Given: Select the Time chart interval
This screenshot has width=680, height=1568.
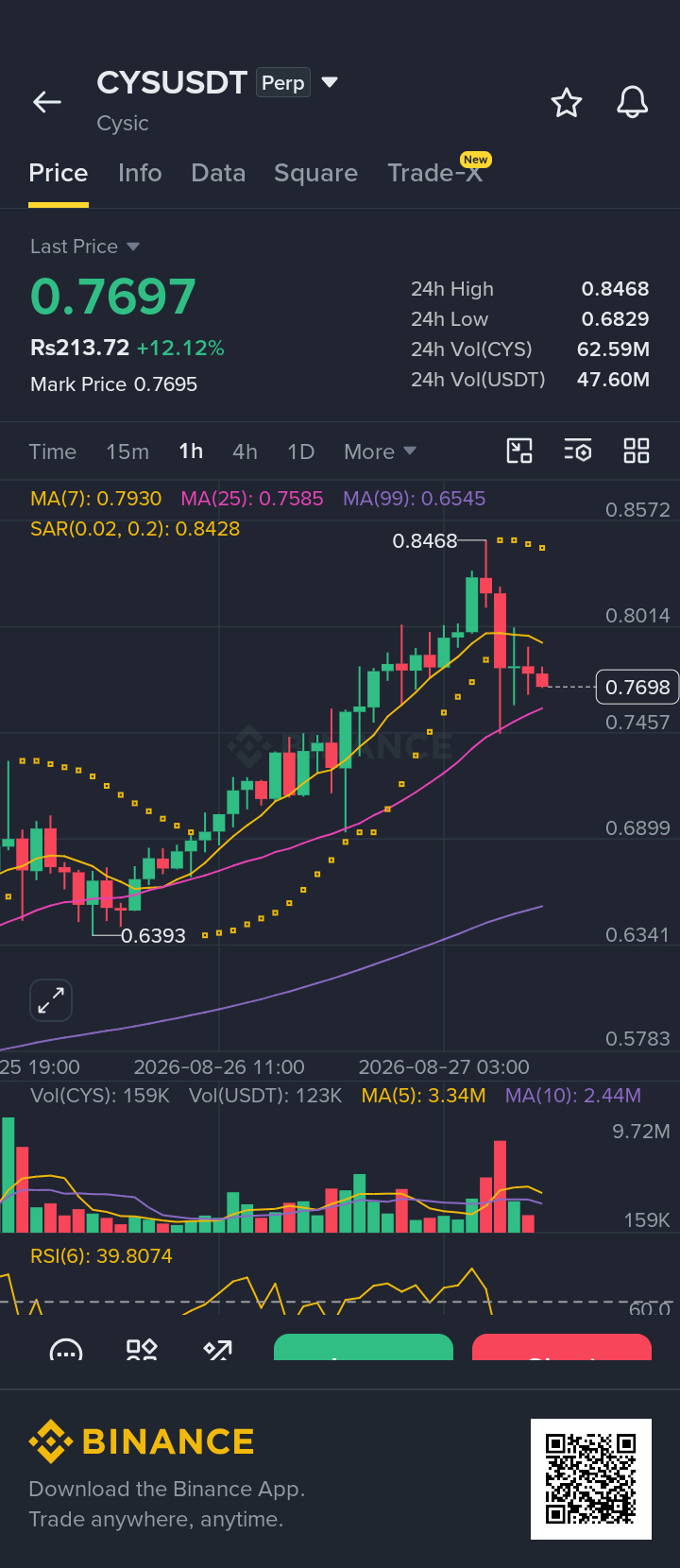Looking at the screenshot, I should [x=53, y=452].
